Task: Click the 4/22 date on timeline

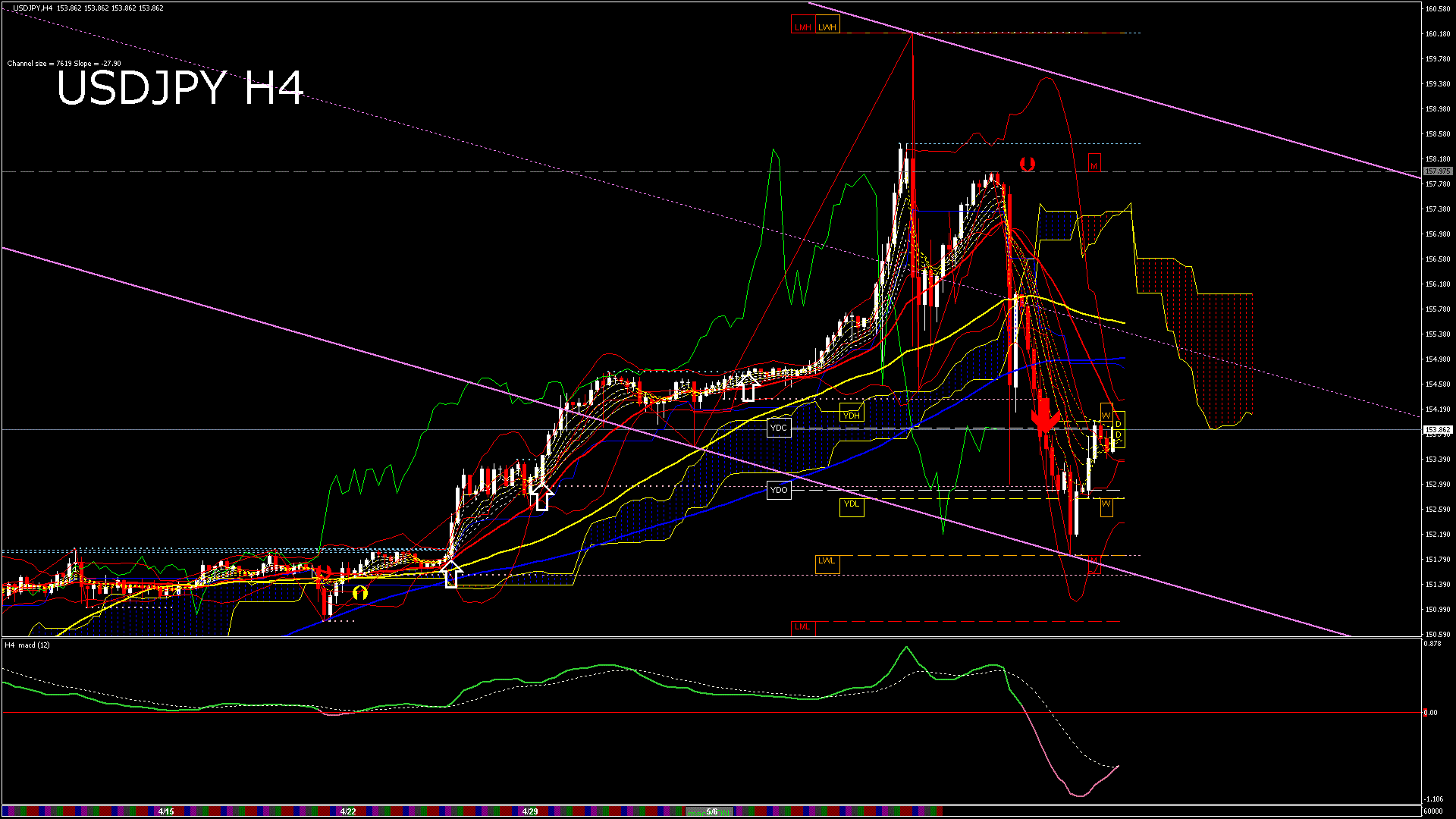Action: coord(348,811)
